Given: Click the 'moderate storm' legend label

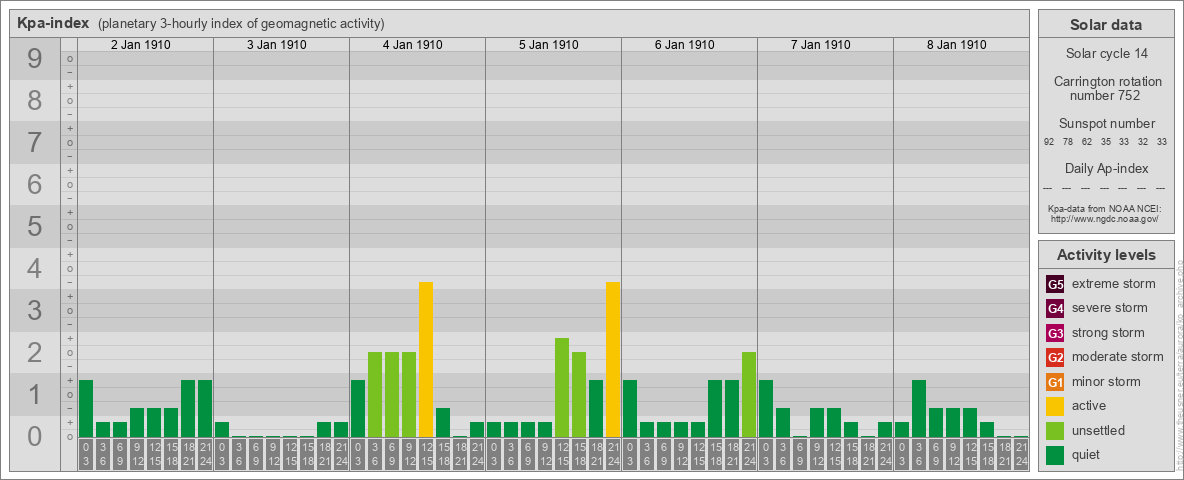Looking at the screenshot, I should pos(1118,356).
